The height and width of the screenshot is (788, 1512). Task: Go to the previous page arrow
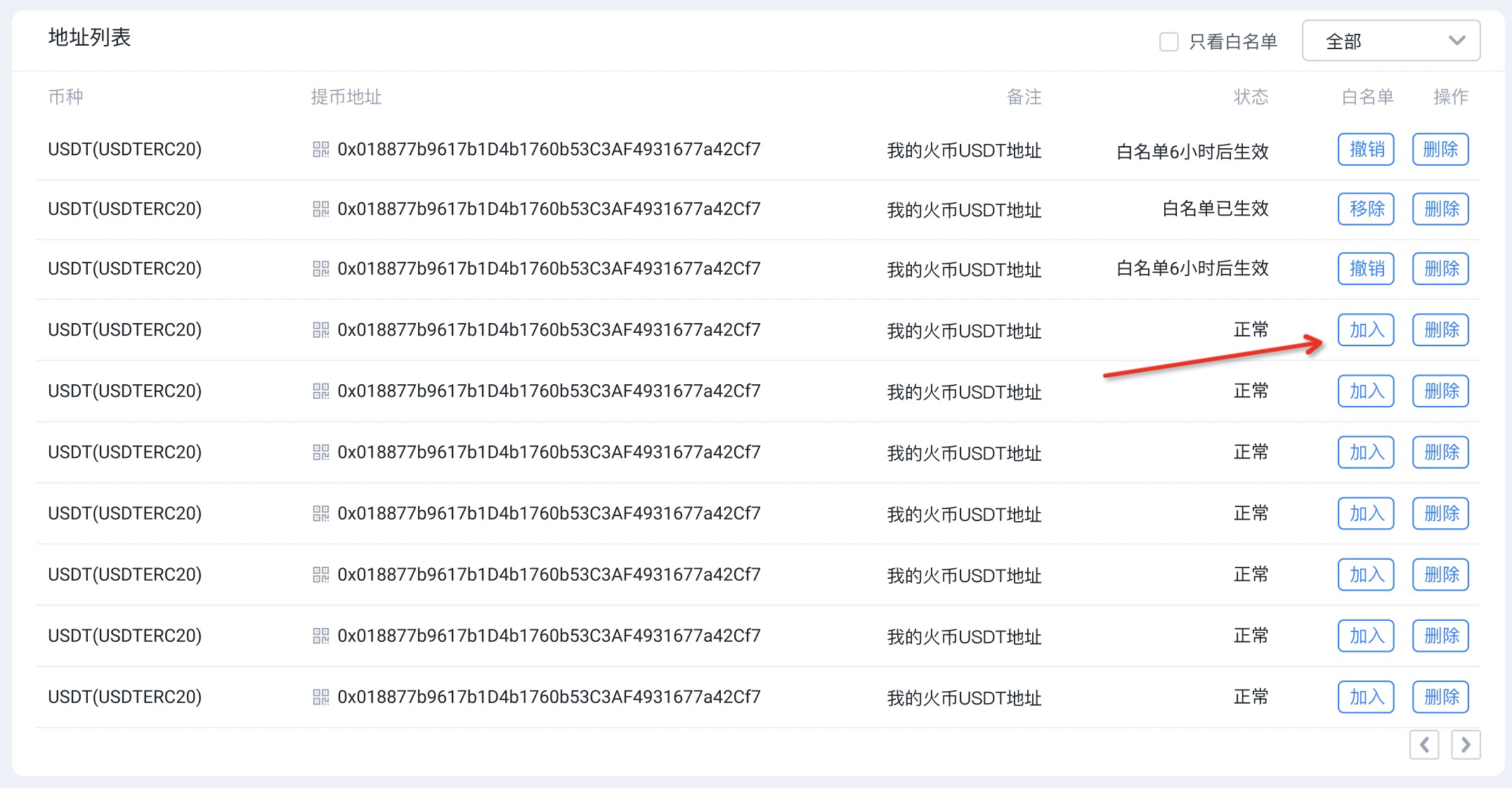click(x=1423, y=744)
